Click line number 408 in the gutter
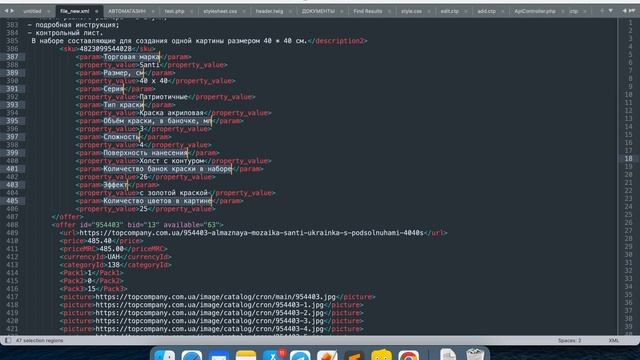 [x=12, y=225]
